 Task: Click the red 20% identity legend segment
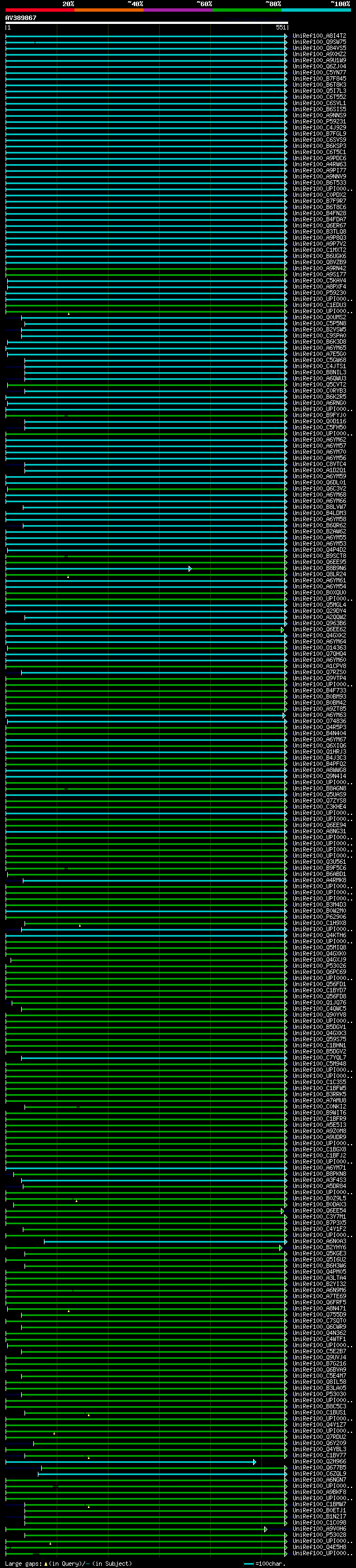click(39, 10)
